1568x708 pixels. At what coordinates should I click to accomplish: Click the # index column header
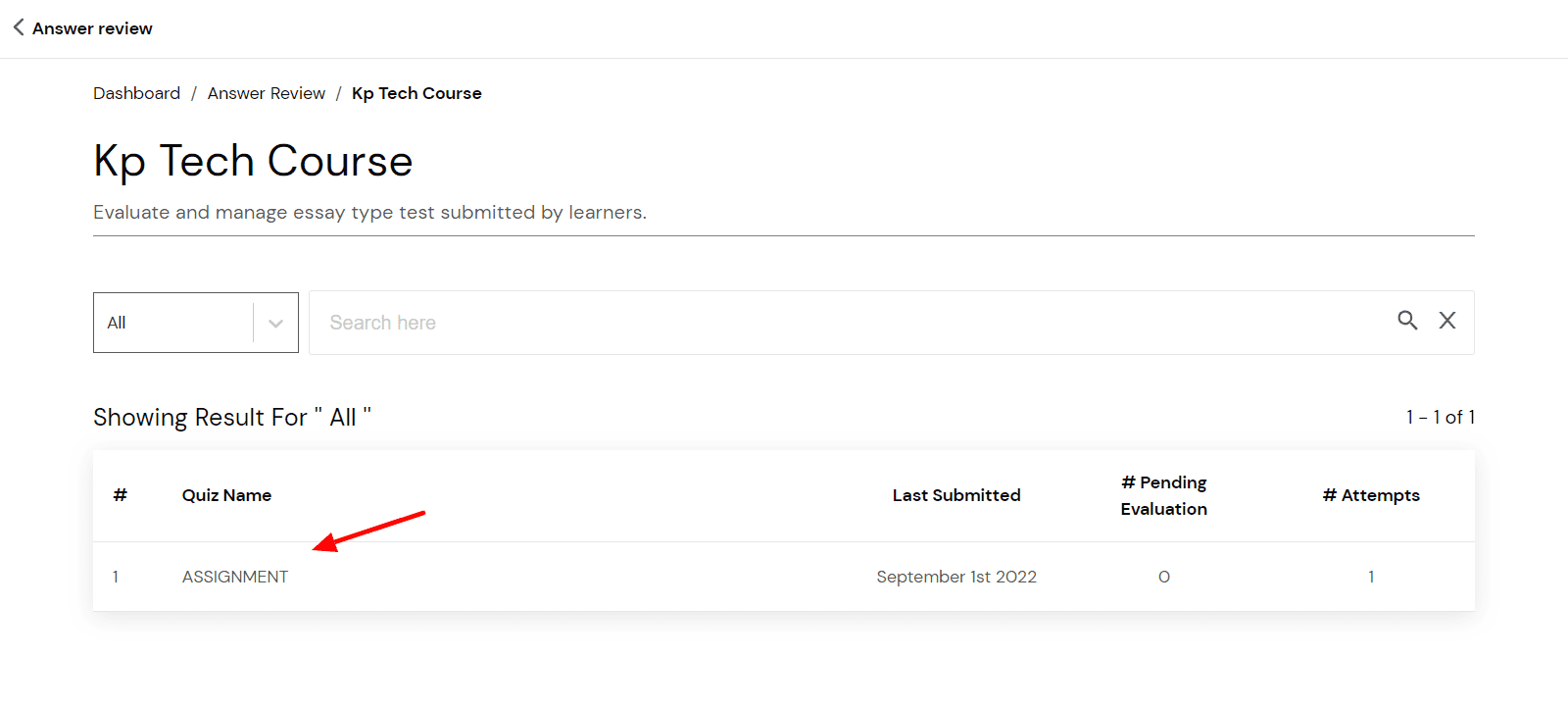(x=120, y=495)
